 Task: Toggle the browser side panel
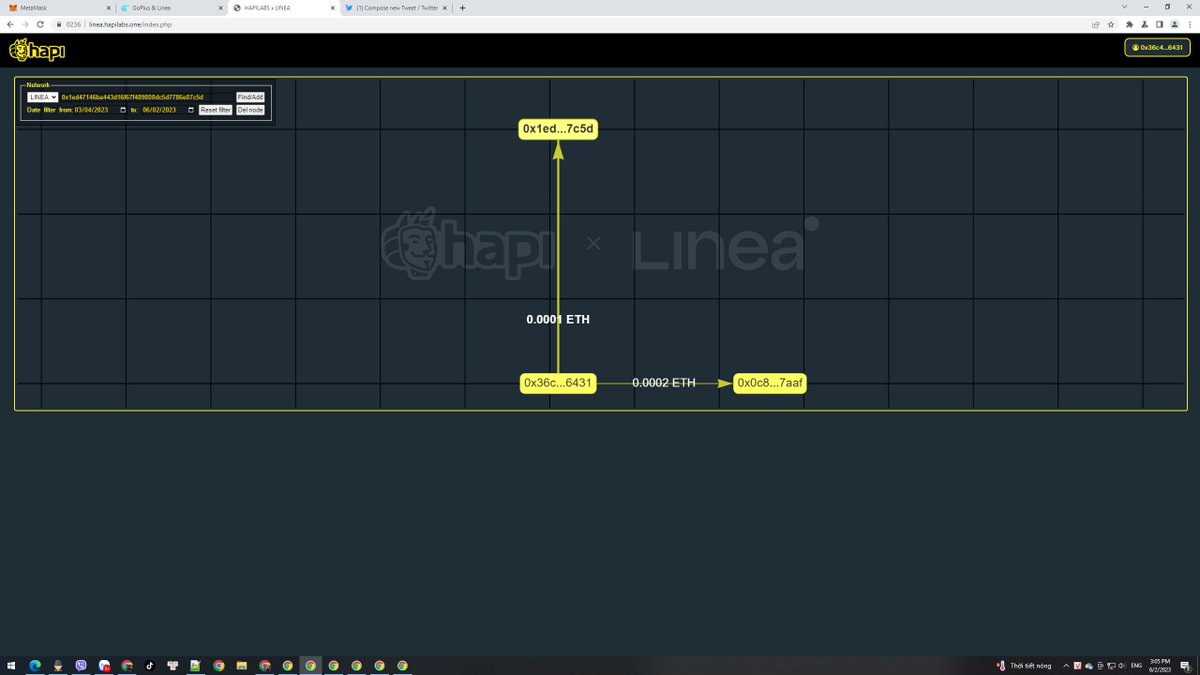tap(1159, 24)
